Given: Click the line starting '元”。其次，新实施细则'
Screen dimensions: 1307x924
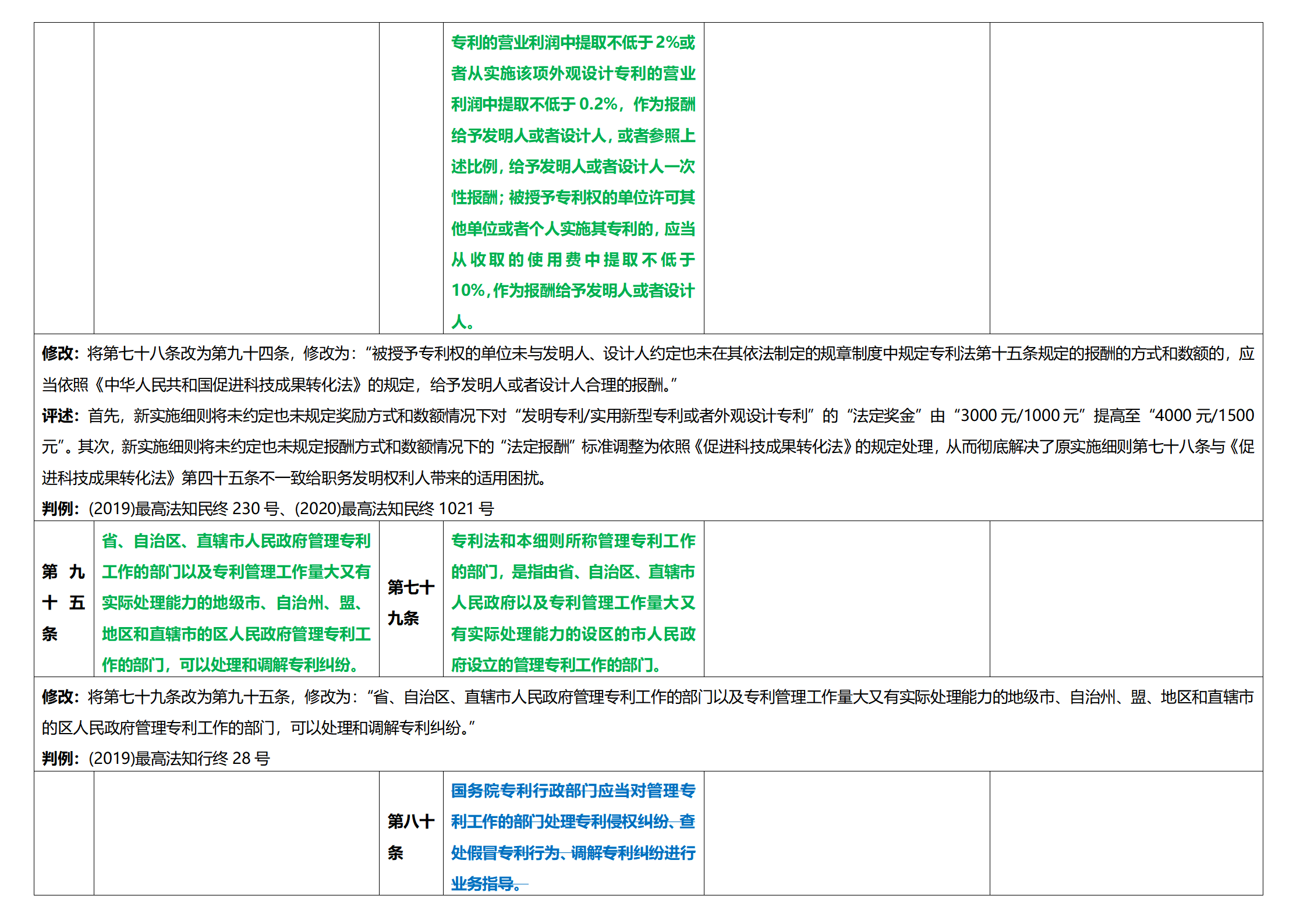Looking at the screenshot, I should [x=648, y=446].
